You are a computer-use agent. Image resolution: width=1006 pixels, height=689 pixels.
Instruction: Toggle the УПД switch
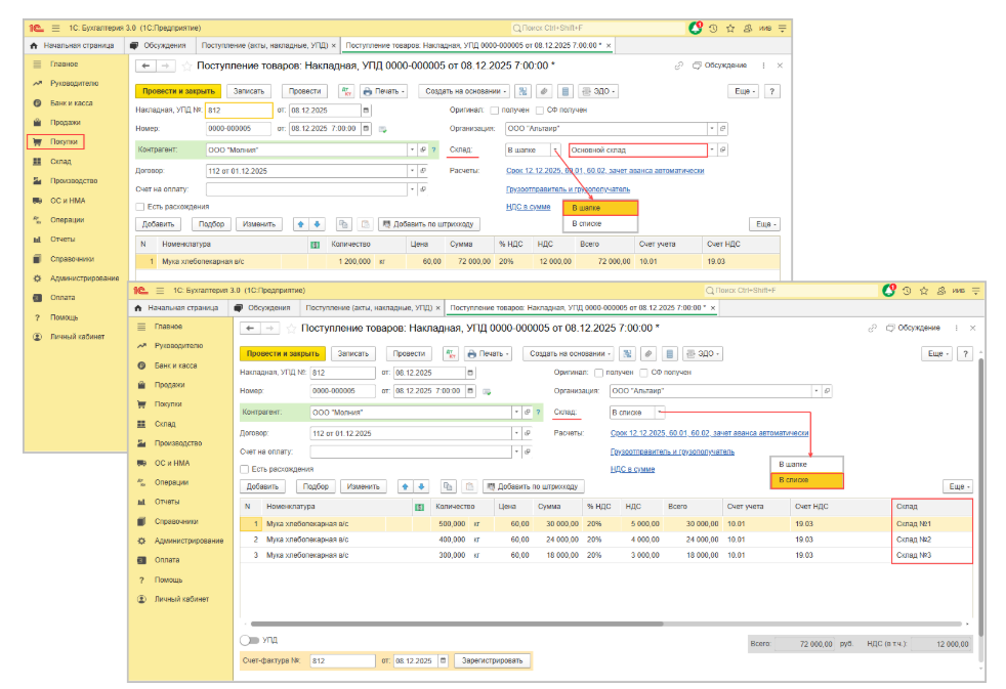click(x=249, y=640)
